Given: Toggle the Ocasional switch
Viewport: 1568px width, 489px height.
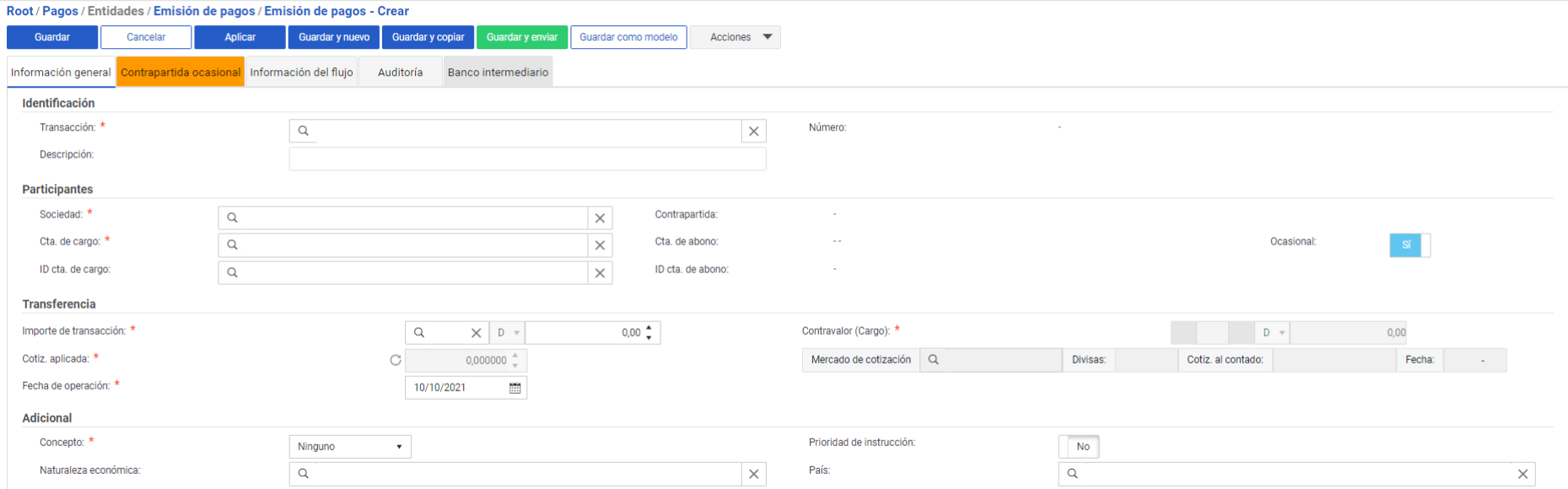Looking at the screenshot, I should [1409, 244].
